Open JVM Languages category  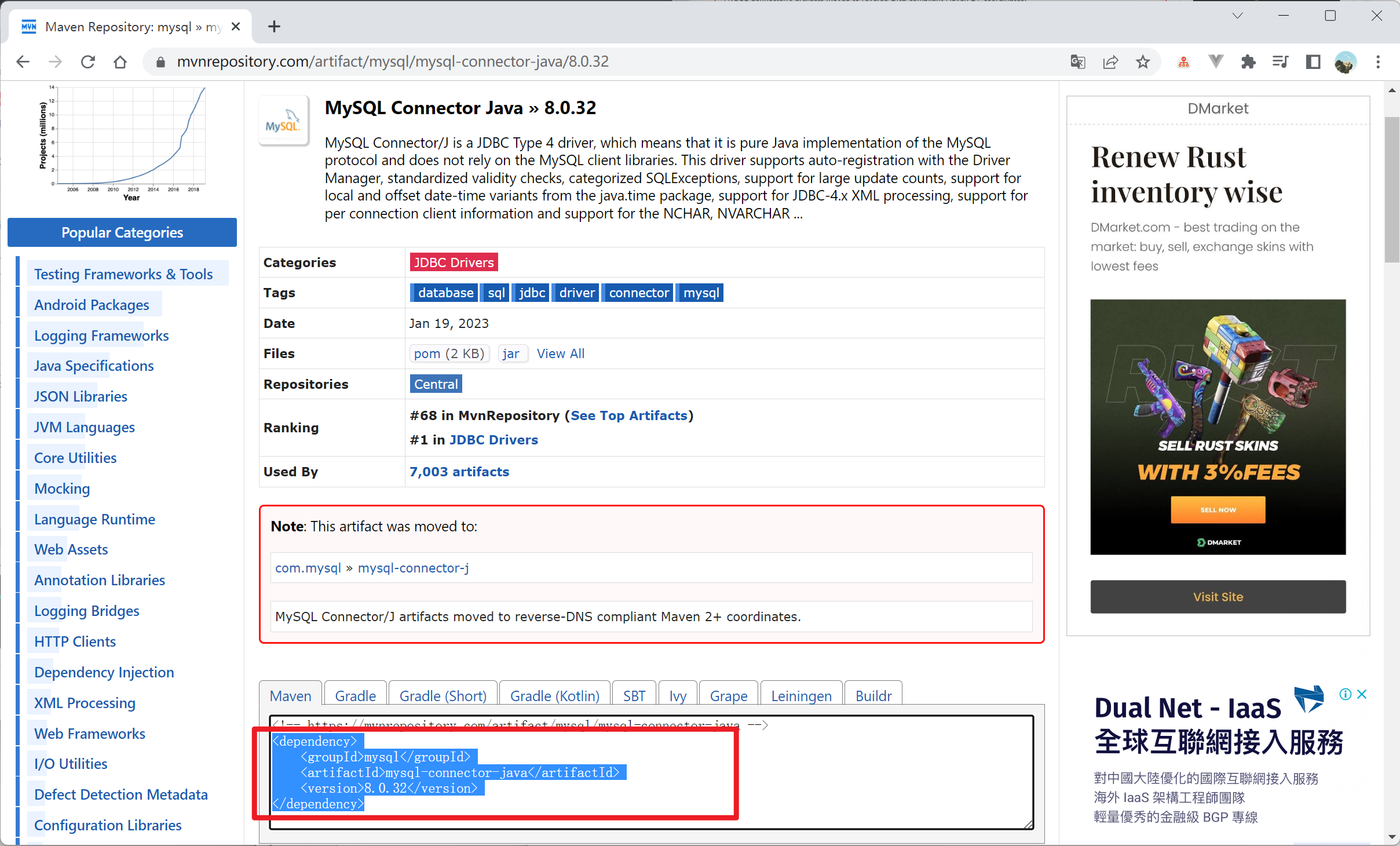coord(85,427)
